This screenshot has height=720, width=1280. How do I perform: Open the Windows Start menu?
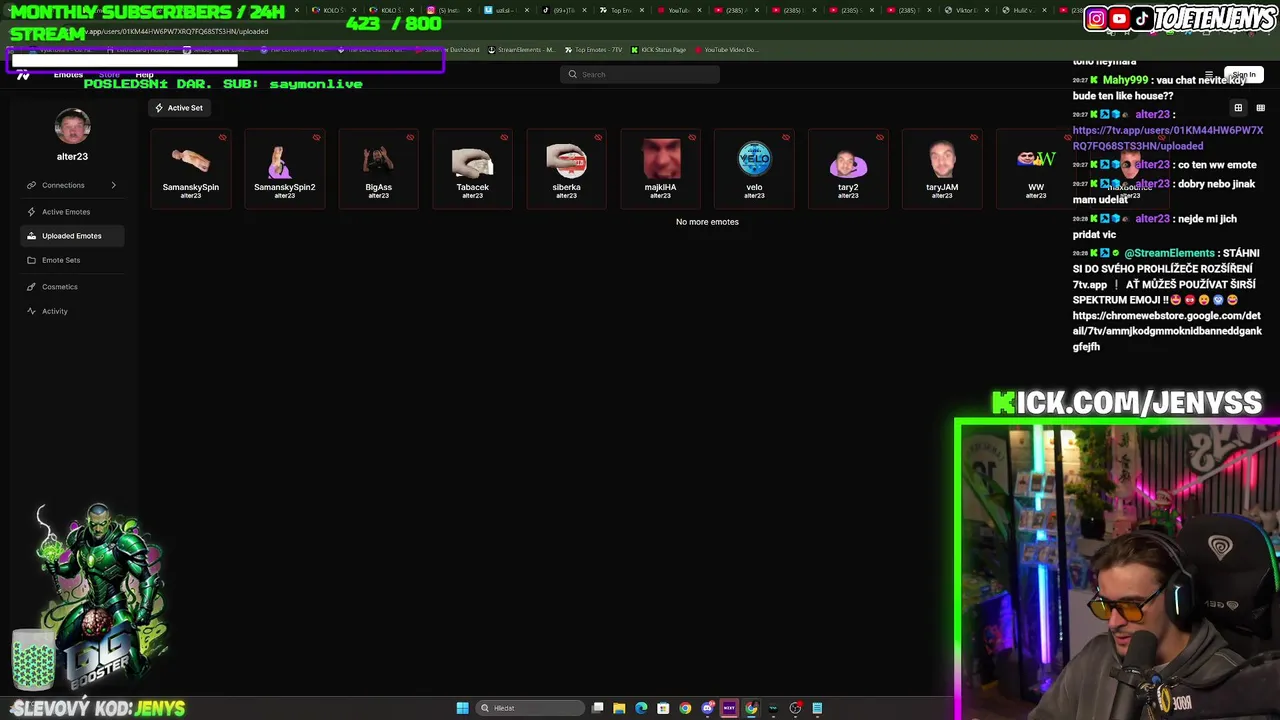(x=462, y=708)
